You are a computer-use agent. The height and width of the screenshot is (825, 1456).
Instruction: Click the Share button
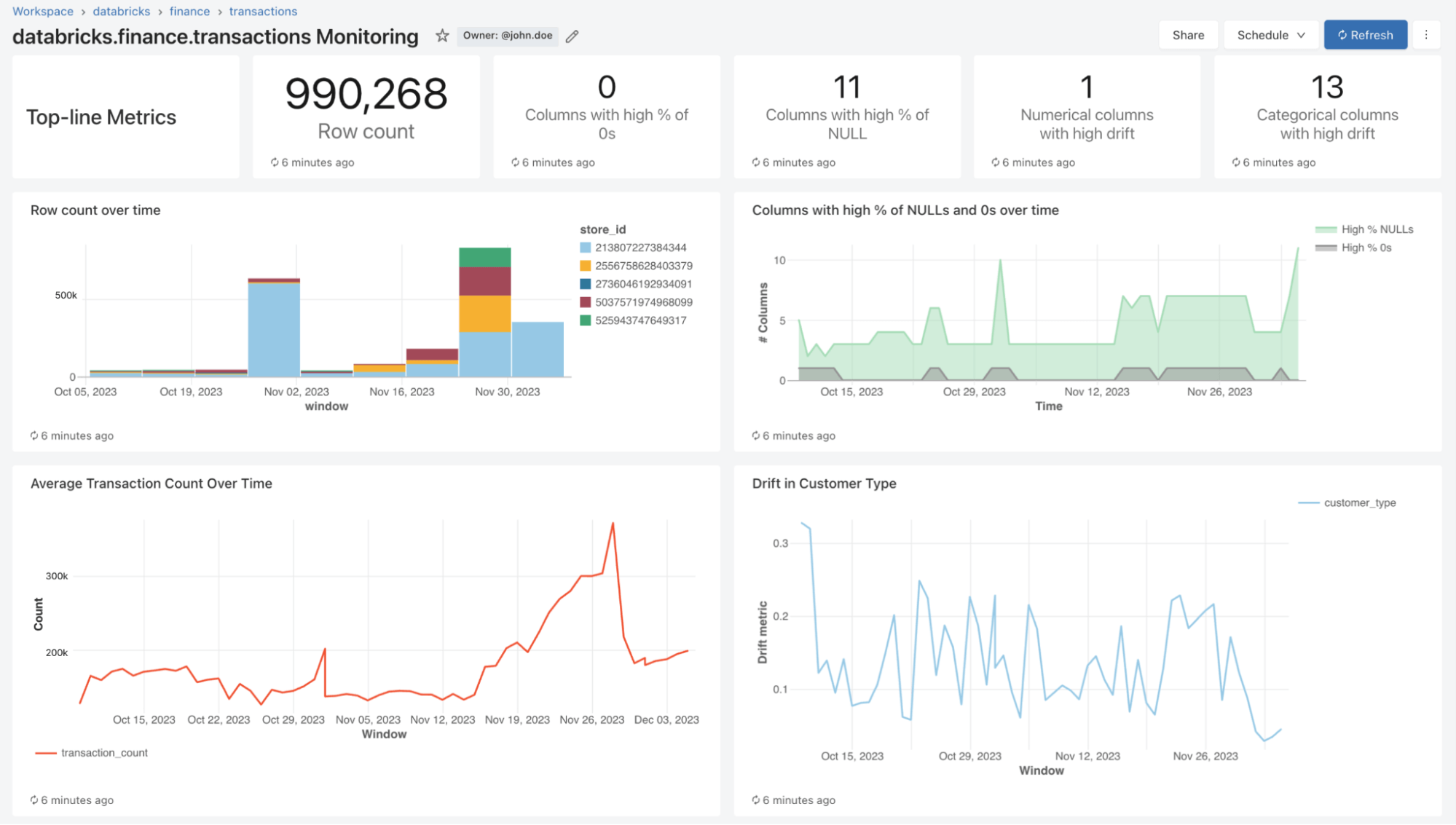(1188, 34)
